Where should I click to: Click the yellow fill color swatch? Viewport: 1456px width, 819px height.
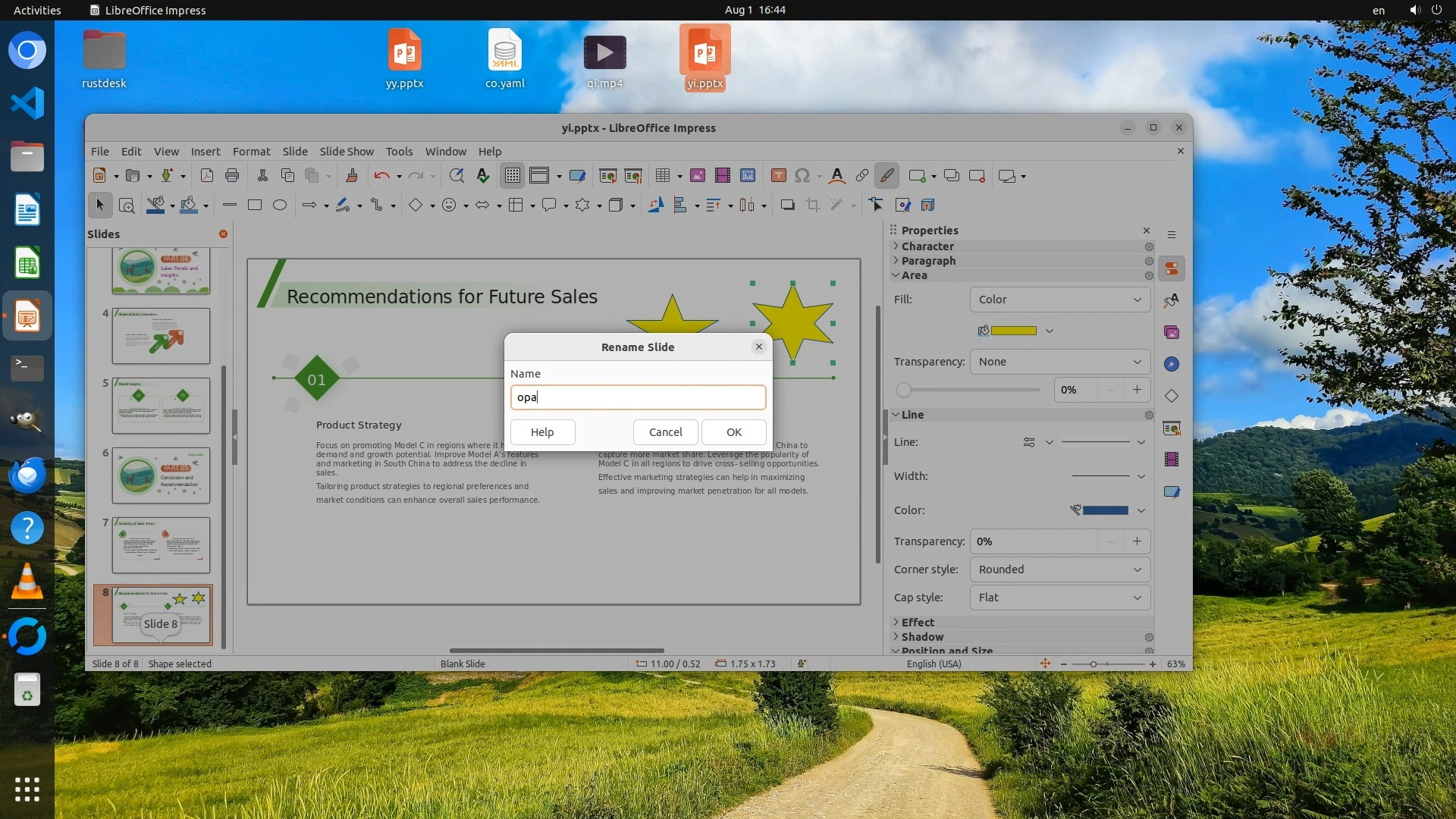1013,331
